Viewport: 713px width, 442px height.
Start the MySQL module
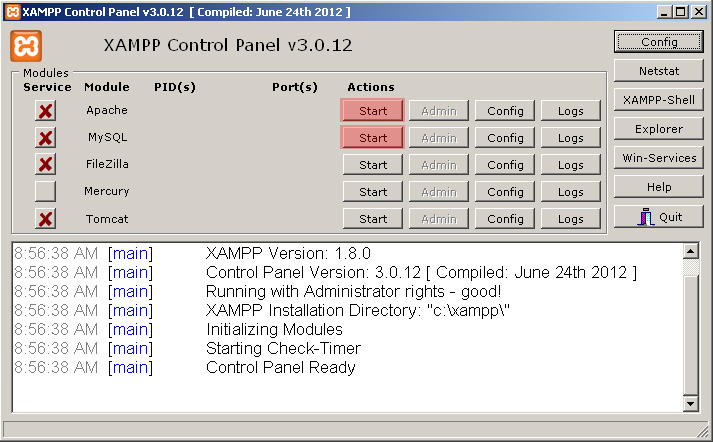pos(373,137)
